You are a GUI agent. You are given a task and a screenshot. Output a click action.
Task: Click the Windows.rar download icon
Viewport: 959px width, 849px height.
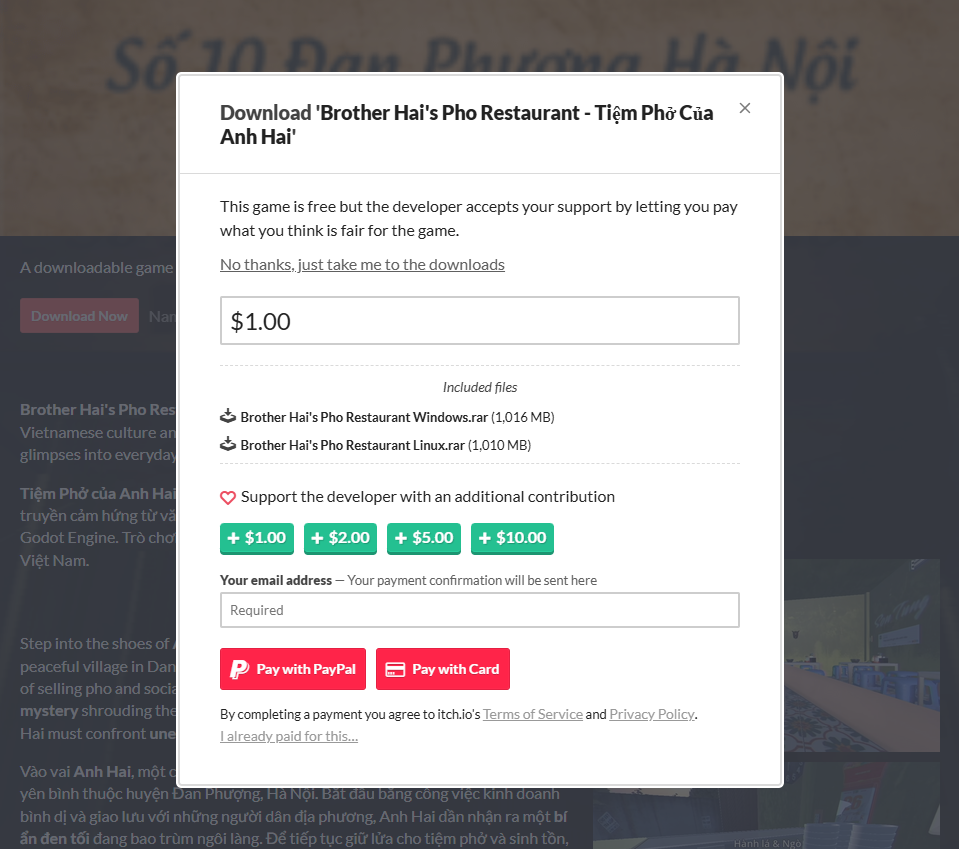point(228,416)
